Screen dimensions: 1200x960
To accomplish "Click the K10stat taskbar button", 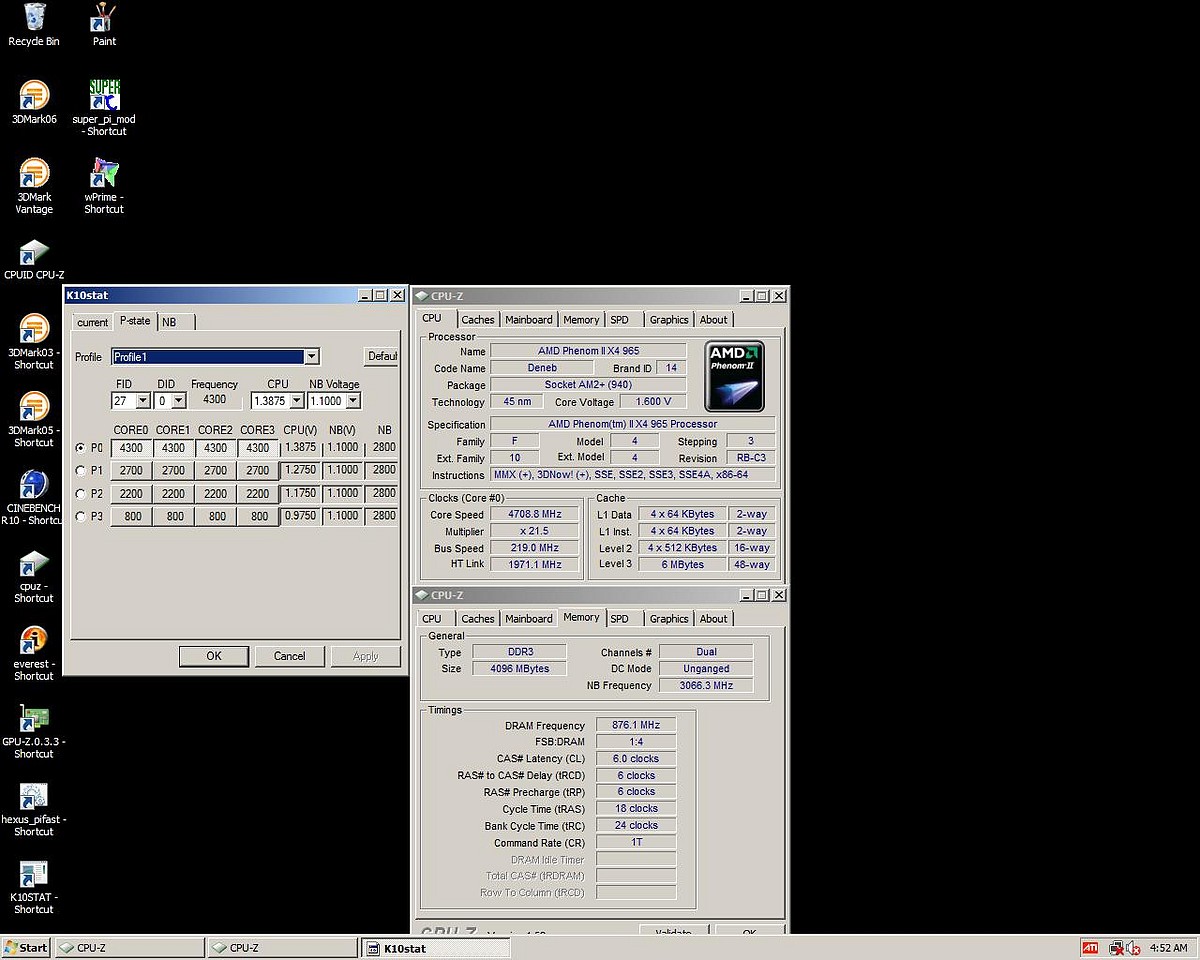I will tap(435, 948).
